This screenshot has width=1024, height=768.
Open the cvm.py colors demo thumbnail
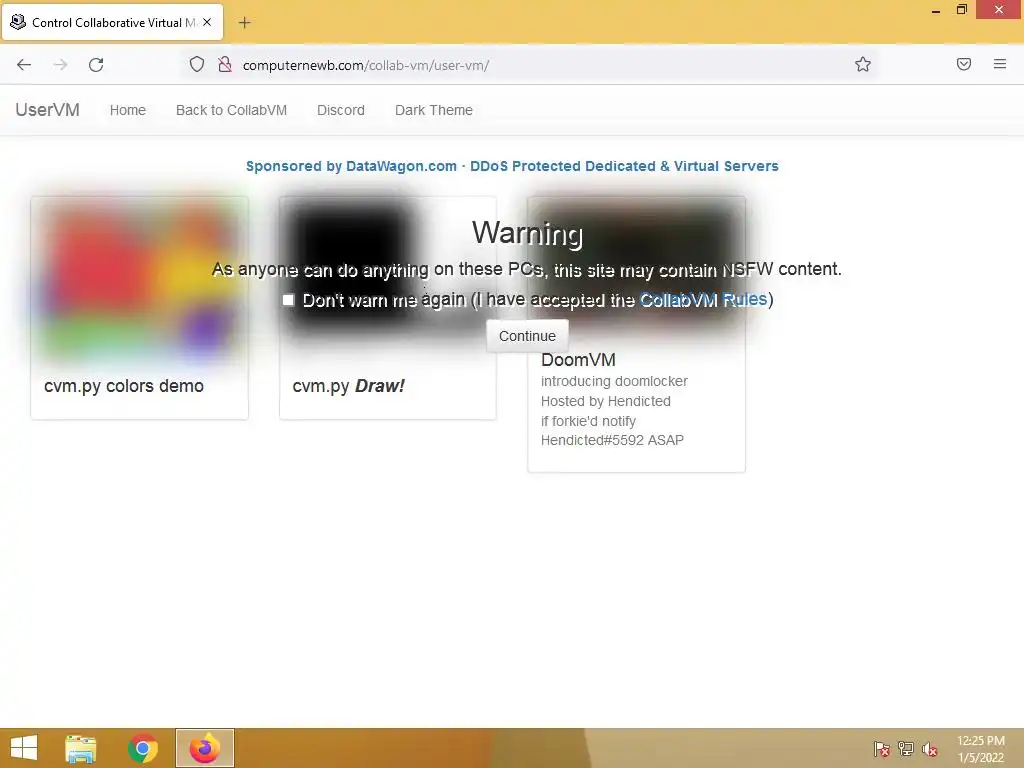pos(139,281)
